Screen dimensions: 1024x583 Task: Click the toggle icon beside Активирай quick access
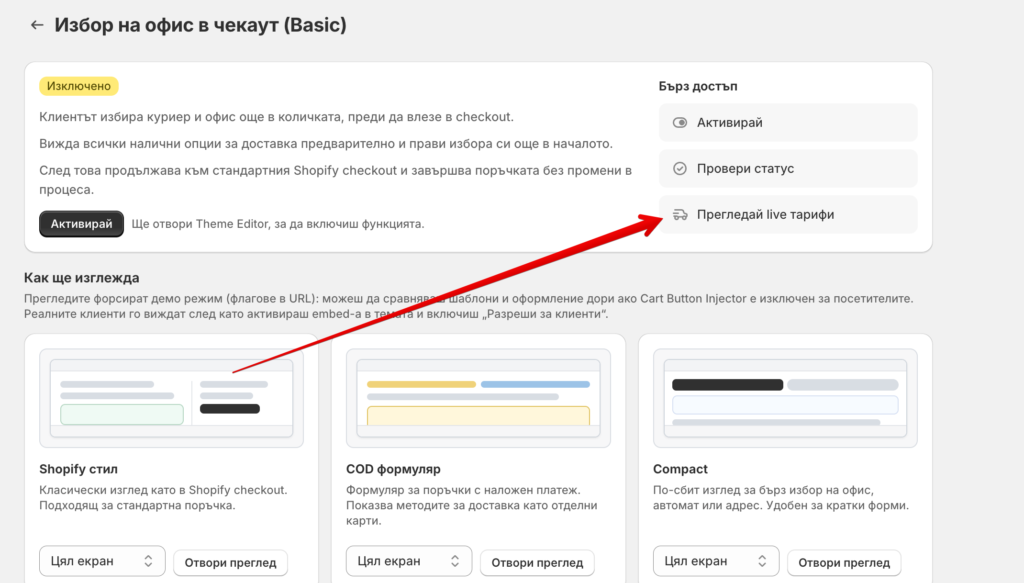pos(680,123)
